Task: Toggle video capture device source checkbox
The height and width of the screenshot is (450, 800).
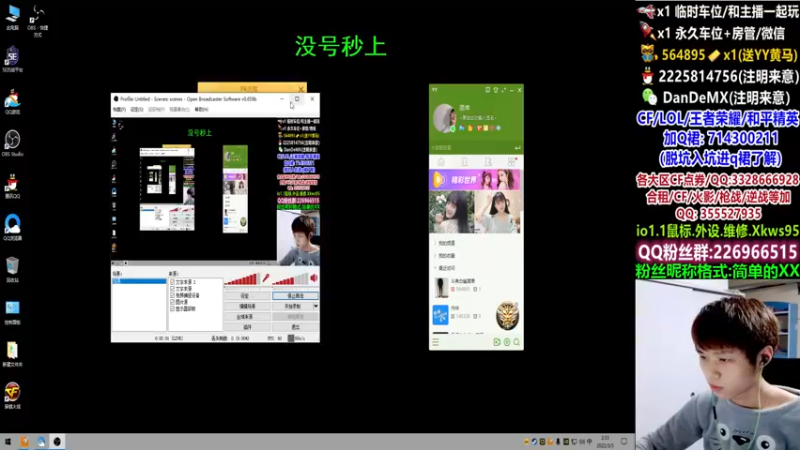Action: pyautogui.click(x=172, y=295)
